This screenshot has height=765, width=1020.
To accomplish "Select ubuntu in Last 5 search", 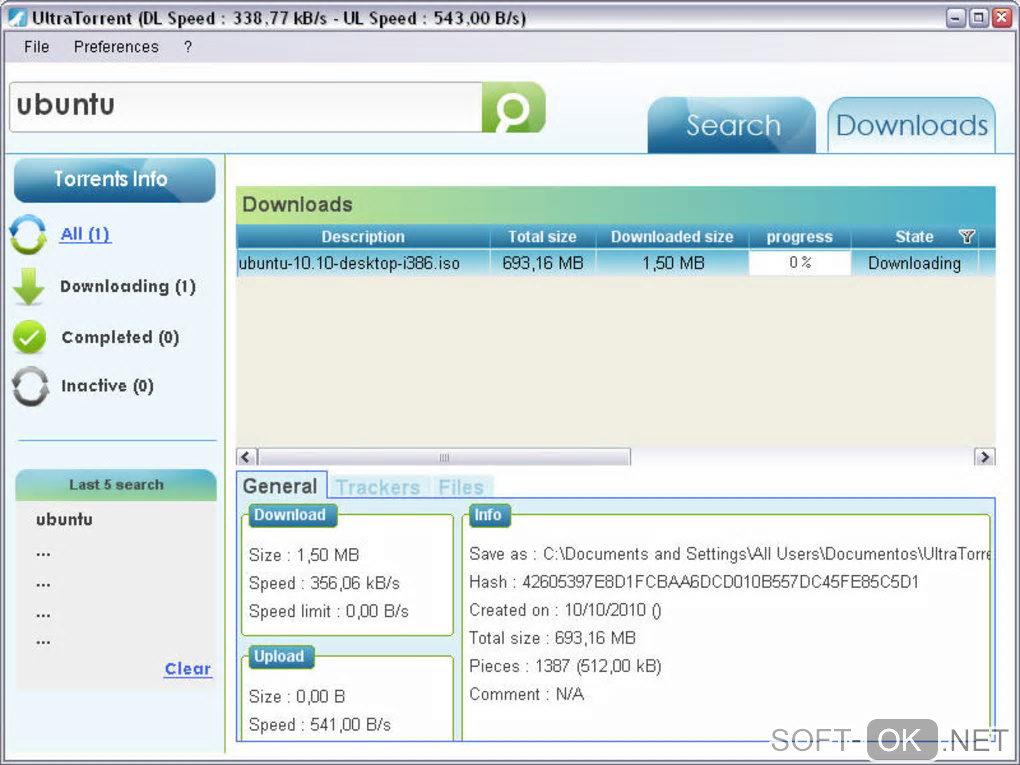I will coord(64,519).
